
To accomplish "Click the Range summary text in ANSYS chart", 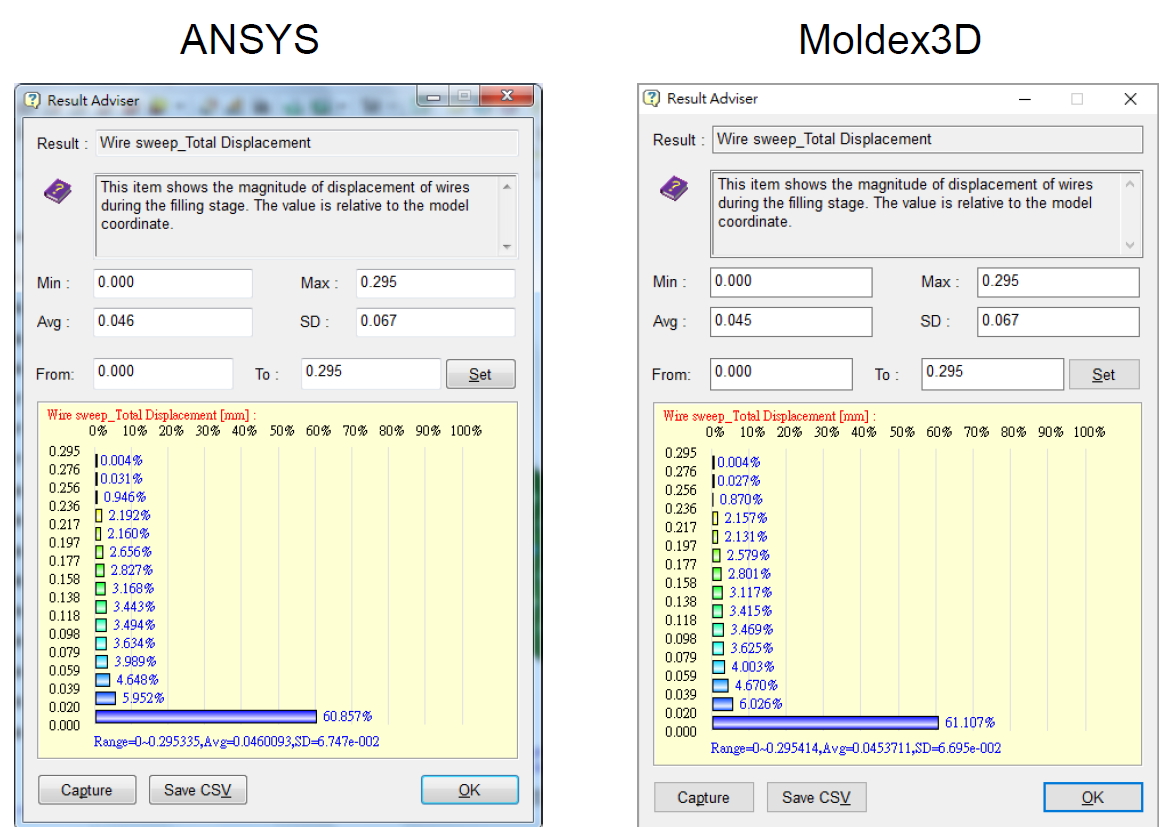I will point(236,742).
